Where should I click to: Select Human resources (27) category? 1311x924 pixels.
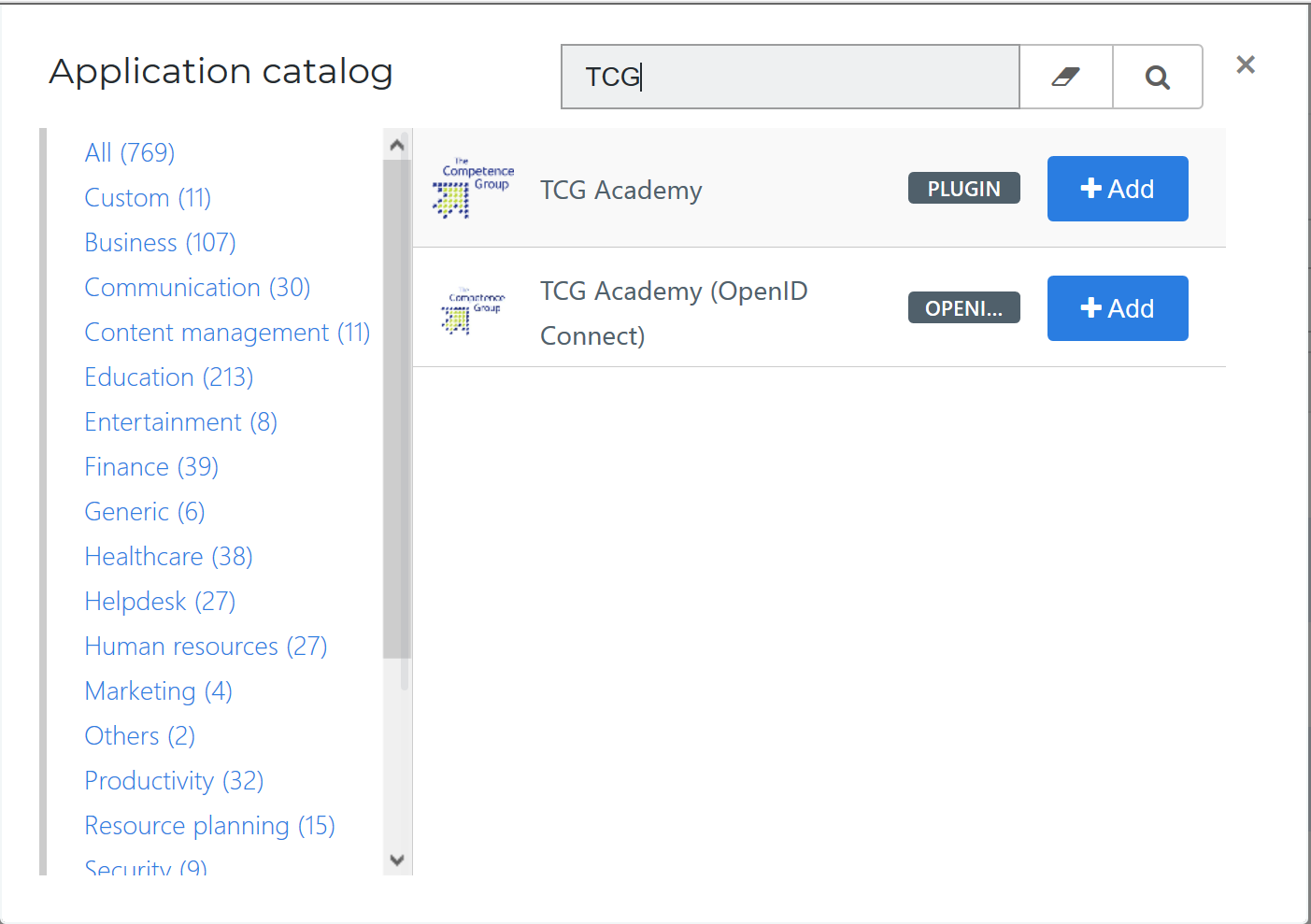click(206, 646)
